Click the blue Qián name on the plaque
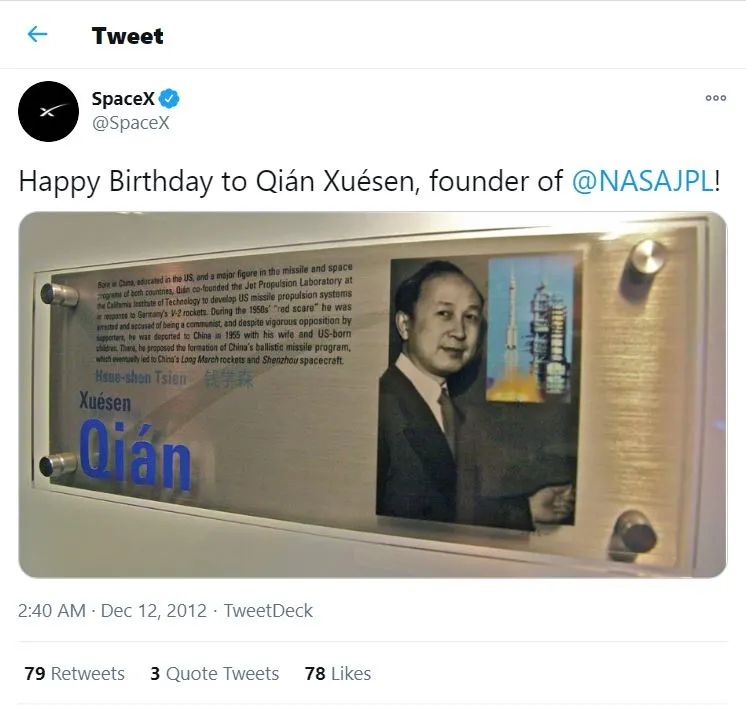 click(134, 457)
